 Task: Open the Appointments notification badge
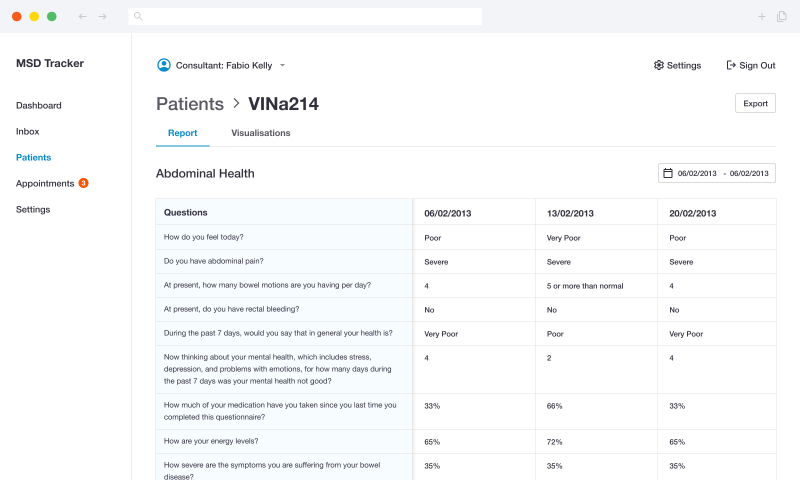click(x=83, y=183)
